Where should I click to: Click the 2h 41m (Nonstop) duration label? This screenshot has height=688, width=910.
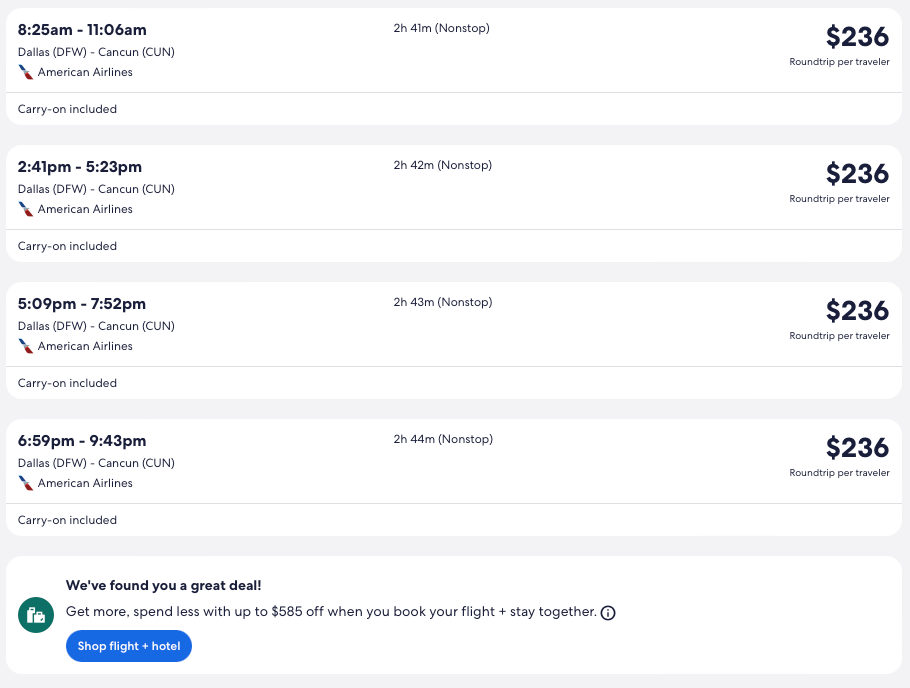coord(441,28)
